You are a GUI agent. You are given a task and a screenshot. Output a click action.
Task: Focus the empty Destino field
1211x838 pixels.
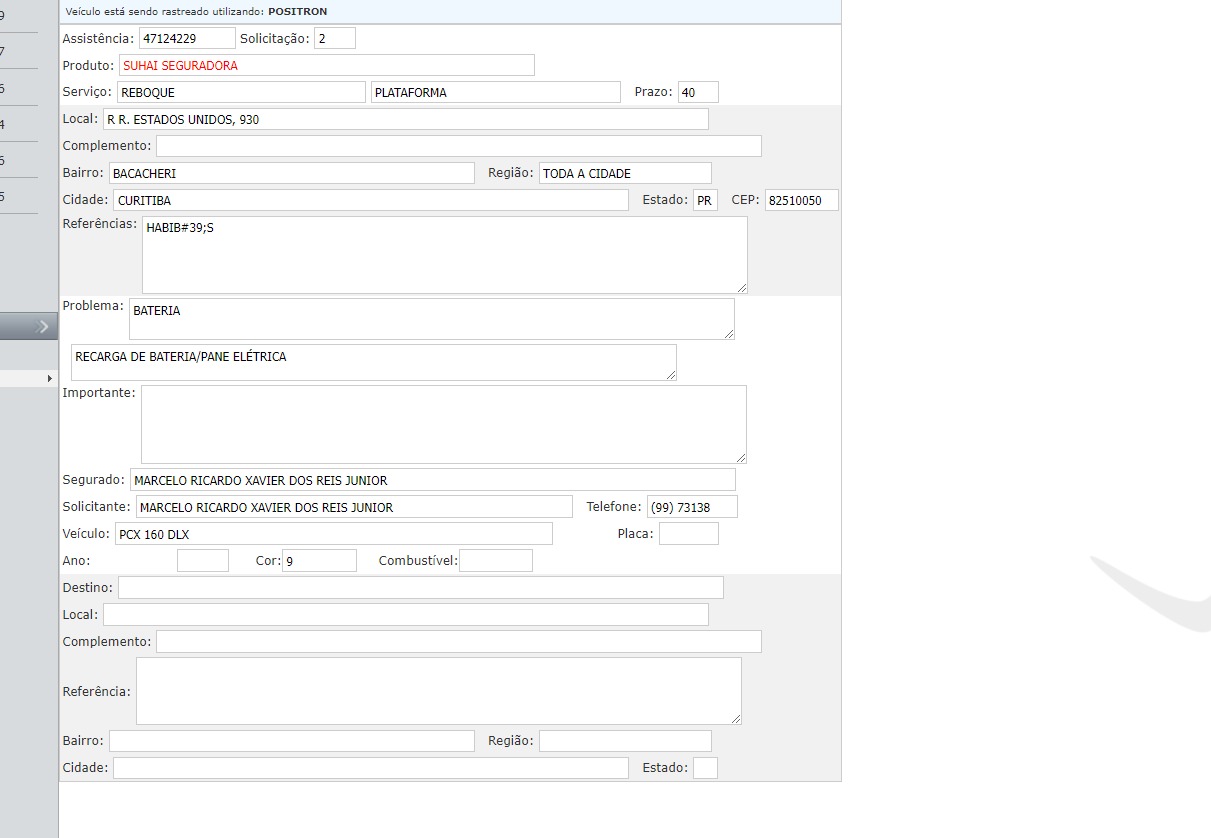pyautogui.click(x=420, y=588)
